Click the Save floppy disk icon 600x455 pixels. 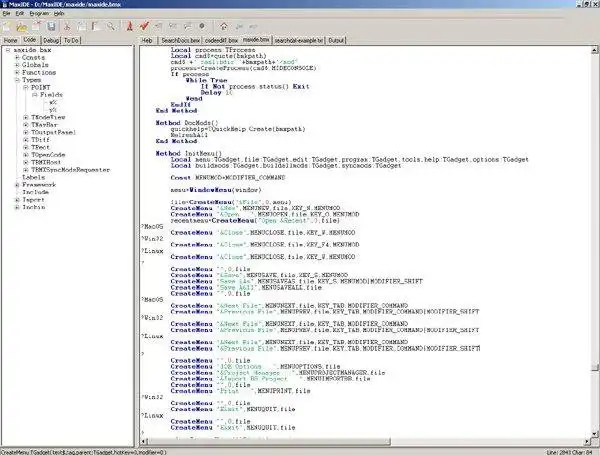click(x=51, y=26)
